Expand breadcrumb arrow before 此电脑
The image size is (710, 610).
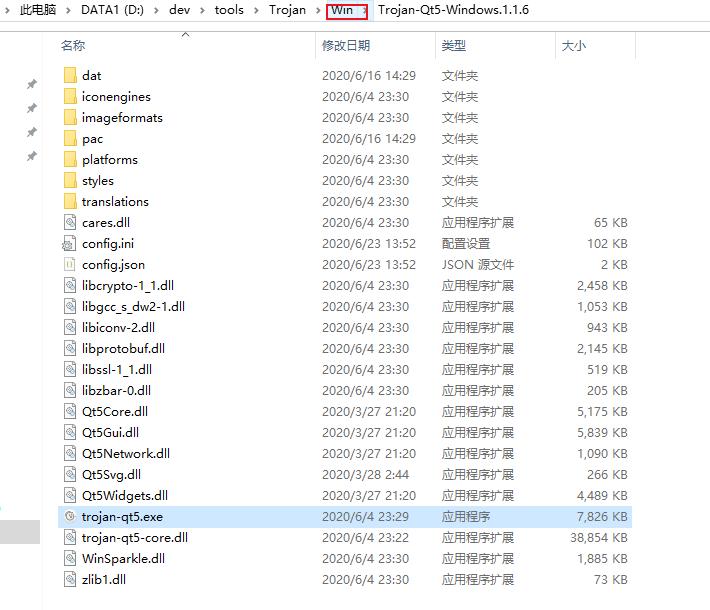pos(7,10)
